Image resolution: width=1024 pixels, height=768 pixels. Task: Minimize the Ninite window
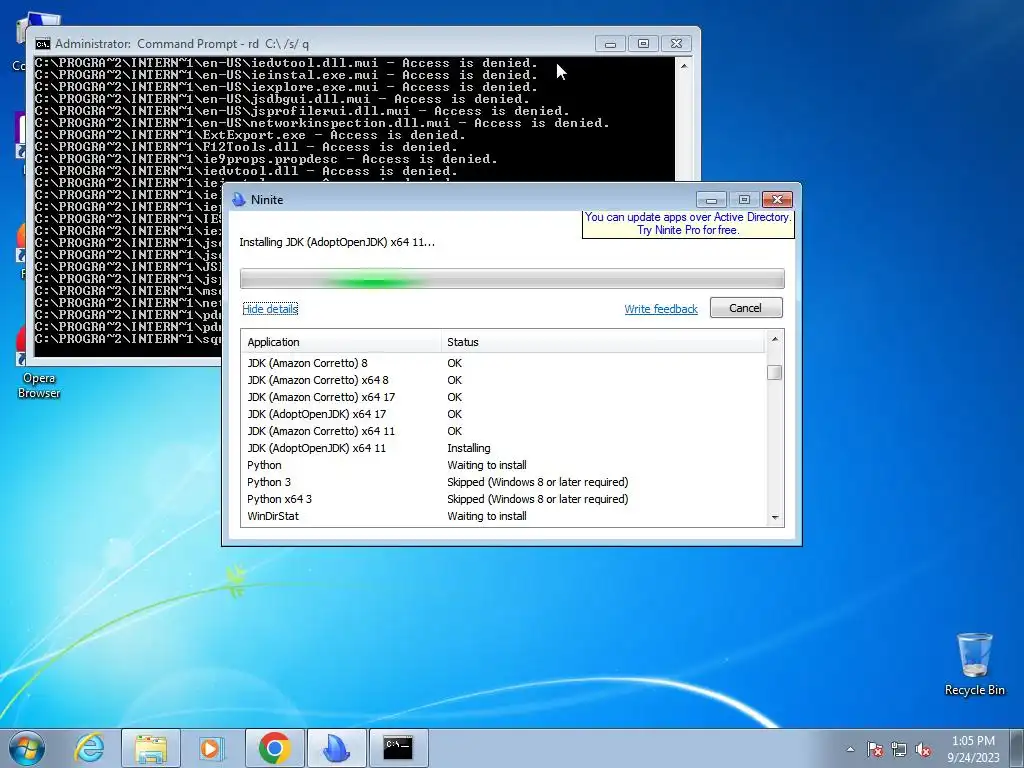pos(712,200)
